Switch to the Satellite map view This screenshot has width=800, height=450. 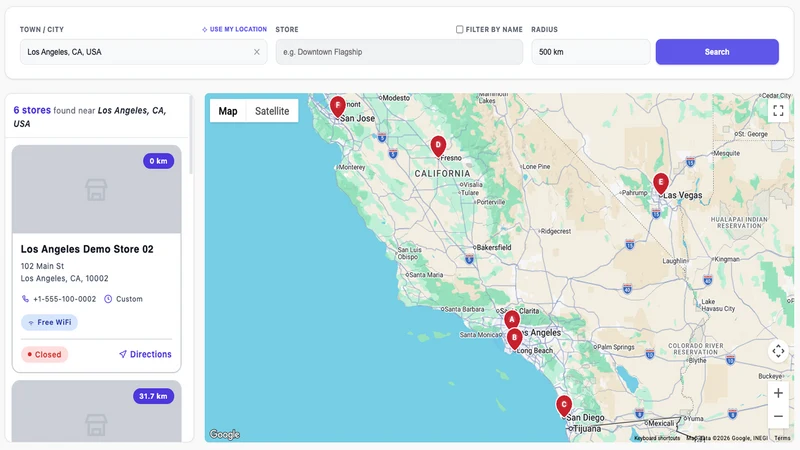tap(272, 111)
